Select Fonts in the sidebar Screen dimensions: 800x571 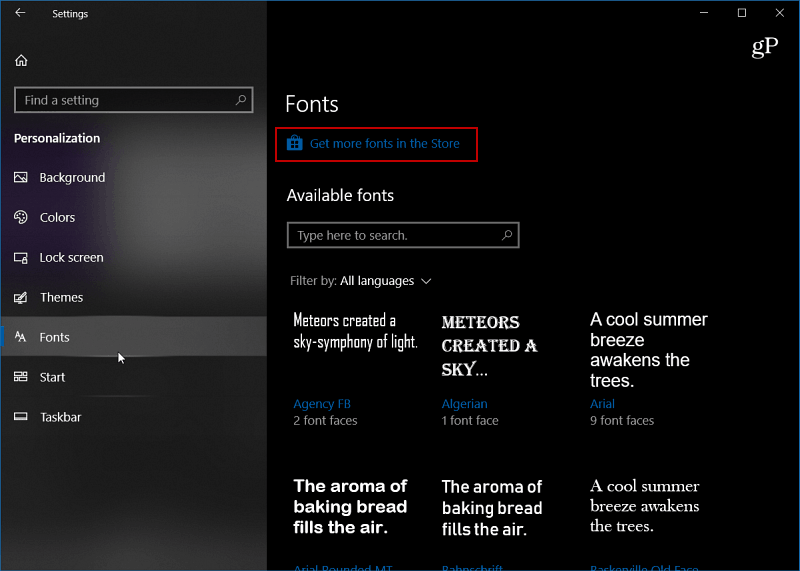click(x=134, y=337)
